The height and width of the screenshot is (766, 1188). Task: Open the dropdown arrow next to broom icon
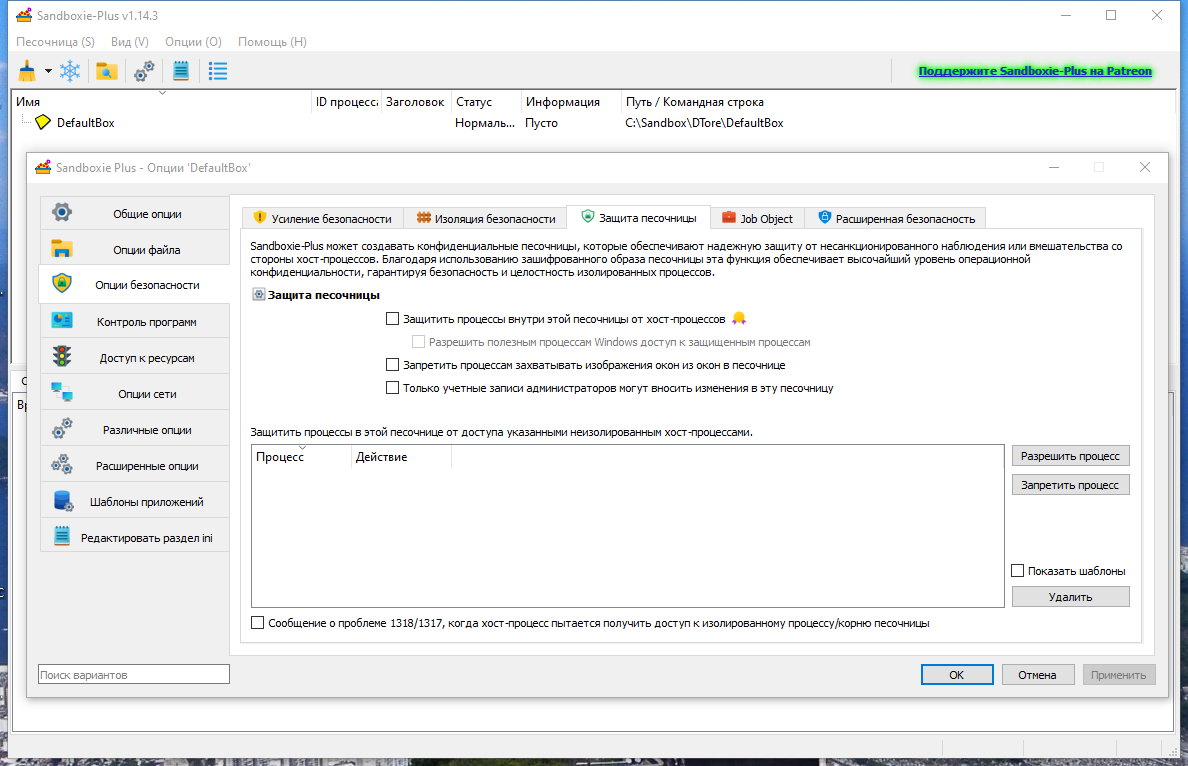click(x=48, y=71)
